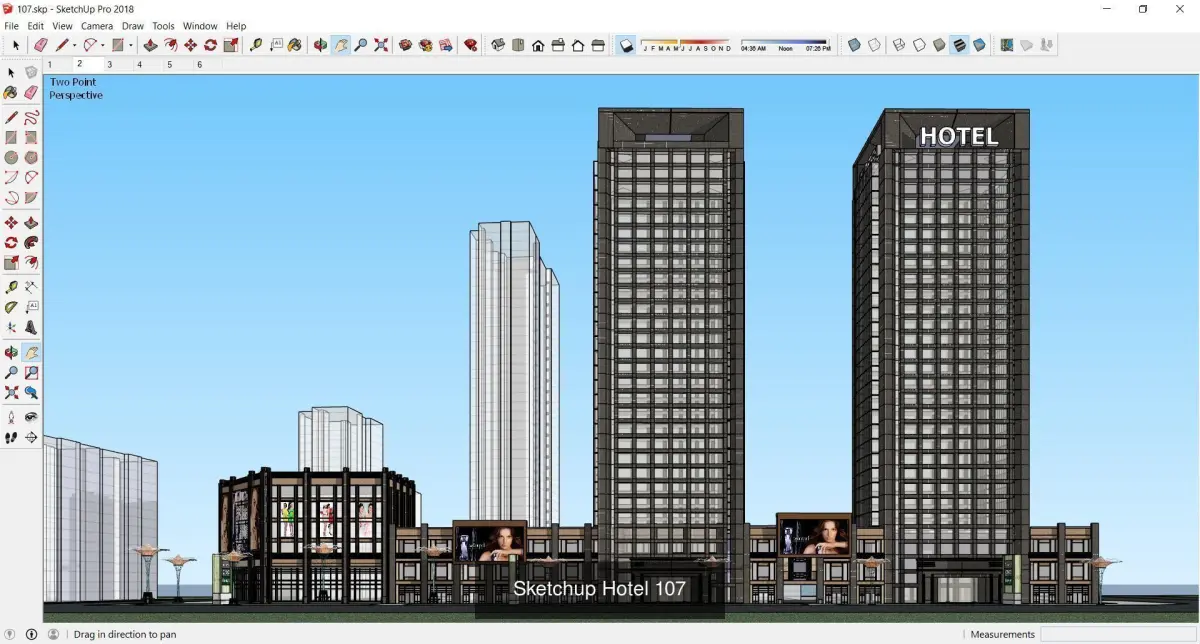Click the Previous view tool
1200x644 pixels.
31,392
